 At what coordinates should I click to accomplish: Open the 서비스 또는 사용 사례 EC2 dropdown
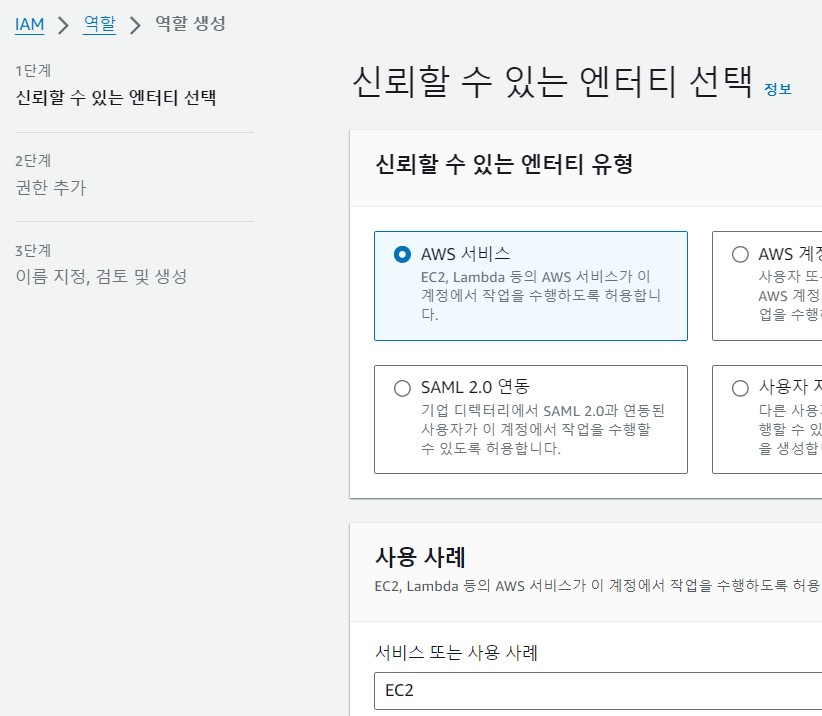click(x=598, y=691)
